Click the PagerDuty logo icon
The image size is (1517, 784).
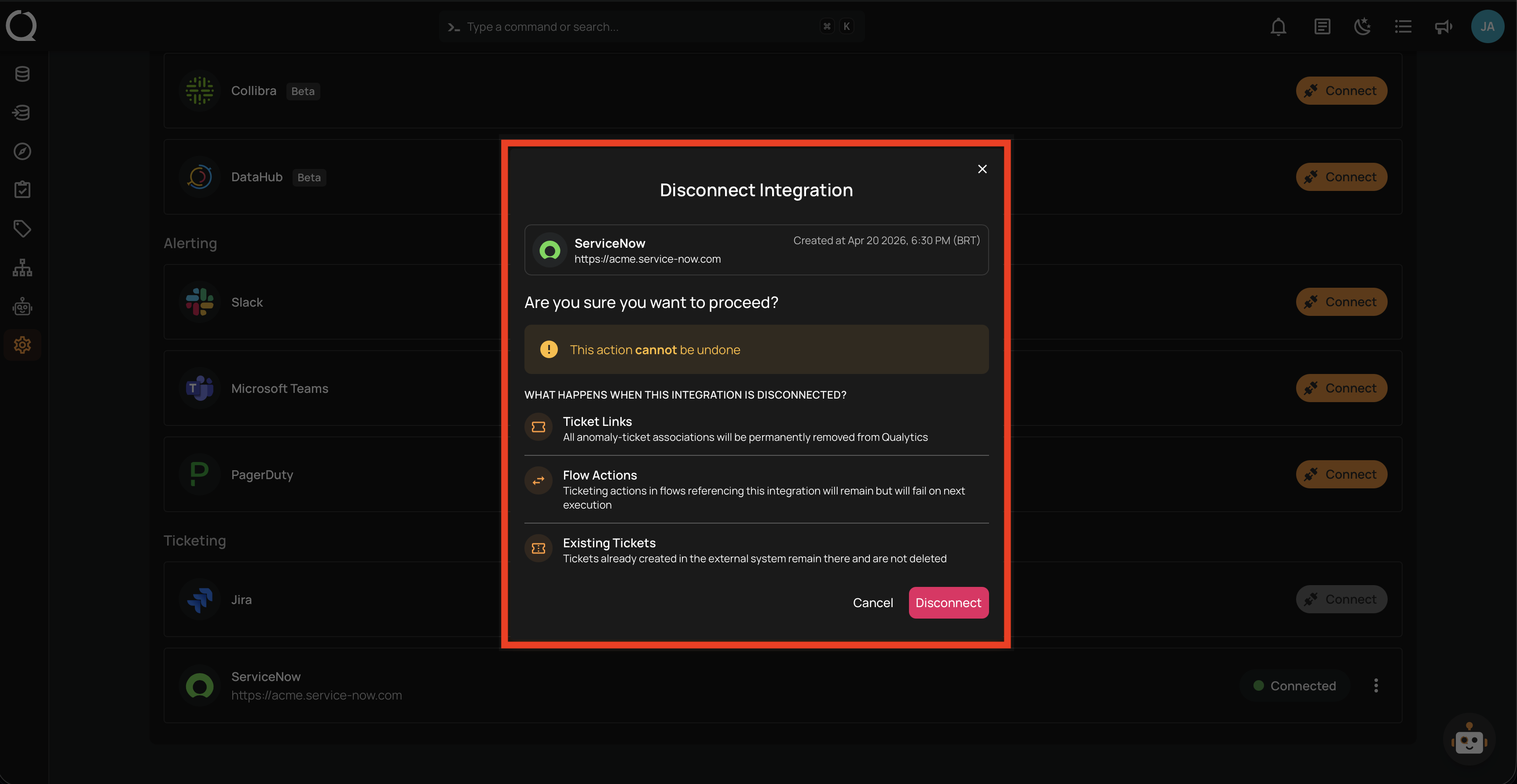coord(200,474)
